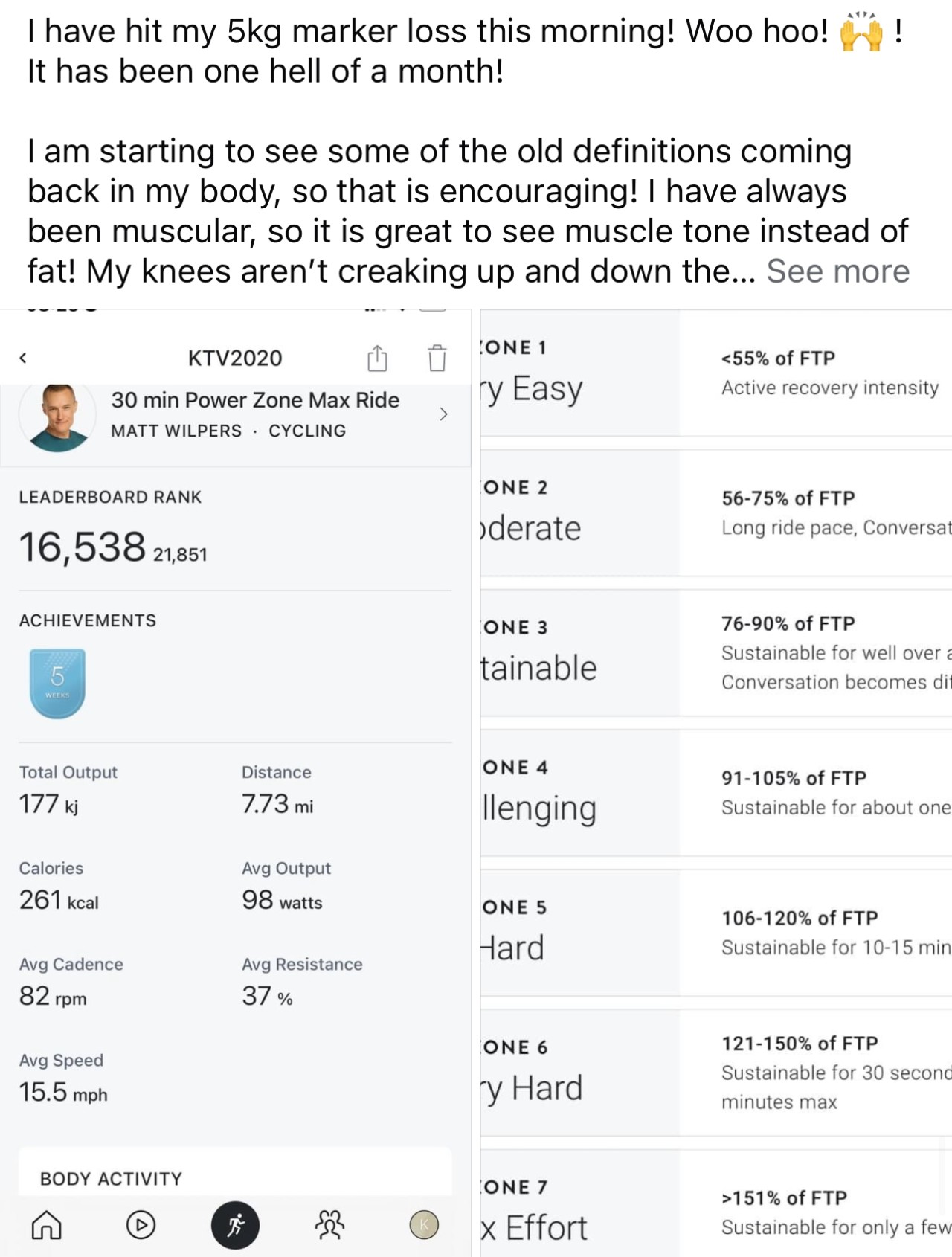Open the profile avatar tab
Image resolution: width=952 pixels, height=1257 pixels.
[x=424, y=1224]
